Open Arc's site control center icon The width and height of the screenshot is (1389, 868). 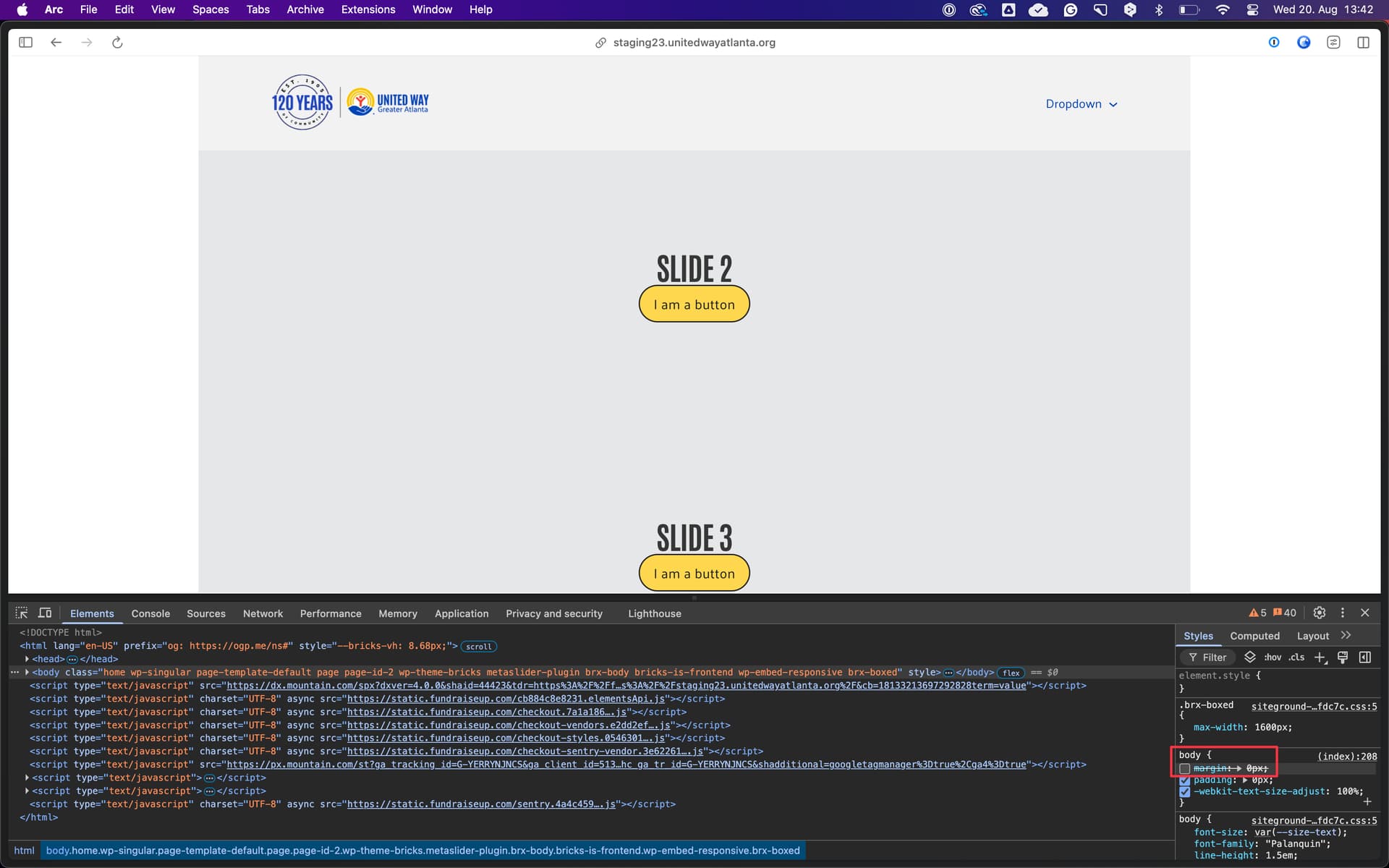[x=1333, y=43]
